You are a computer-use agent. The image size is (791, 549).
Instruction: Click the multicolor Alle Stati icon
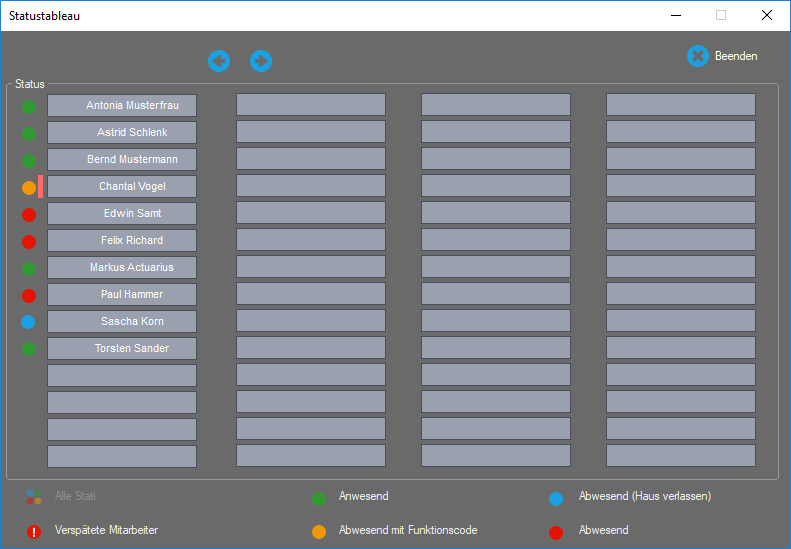[x=34, y=497]
